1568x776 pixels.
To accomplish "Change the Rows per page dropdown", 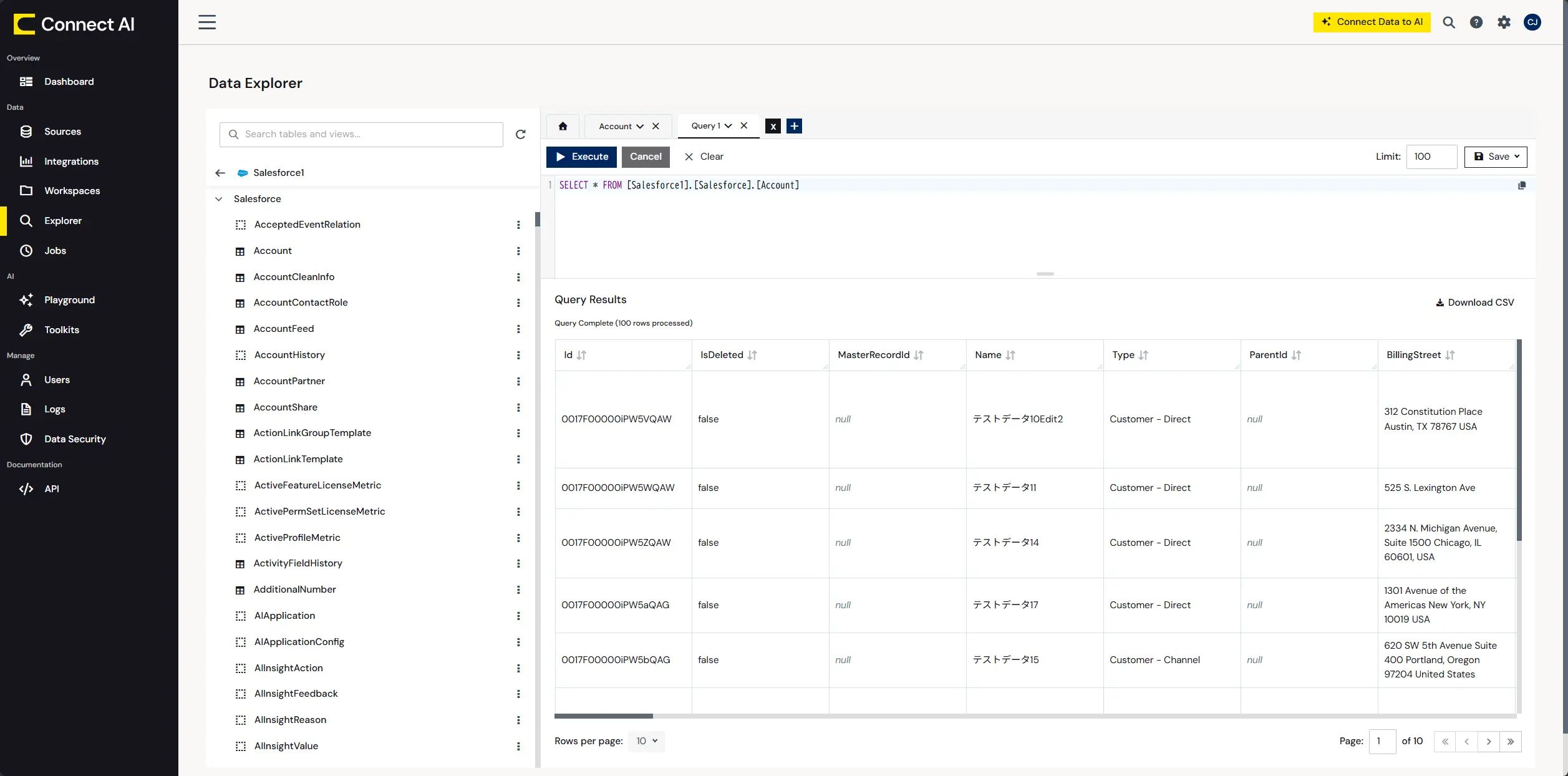I will coord(647,741).
